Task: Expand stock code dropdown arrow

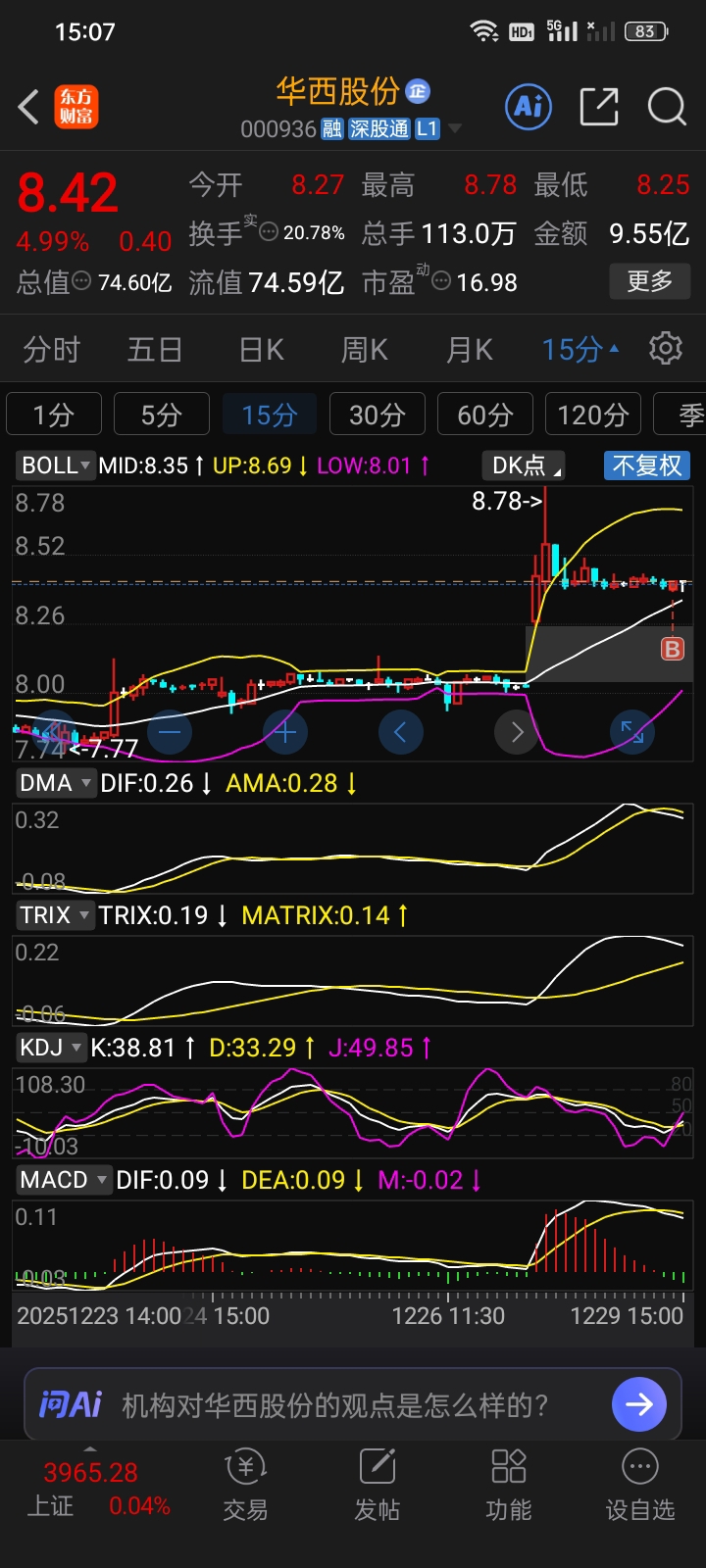Action: [454, 129]
